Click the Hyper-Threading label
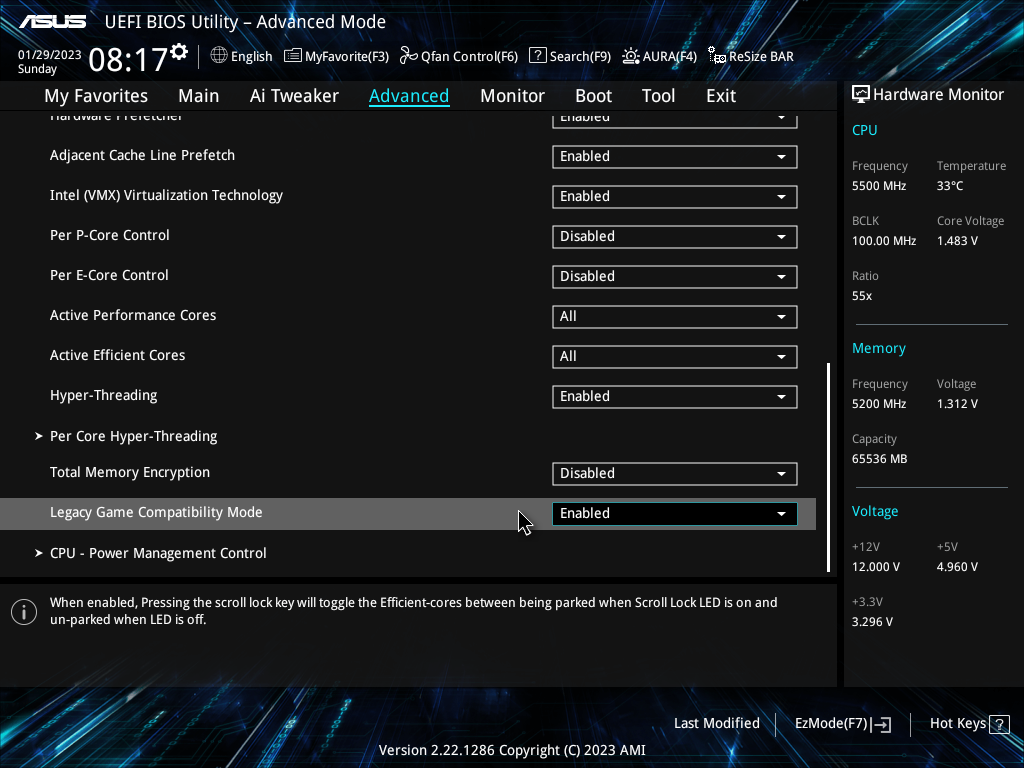The height and width of the screenshot is (768, 1024). 103,396
